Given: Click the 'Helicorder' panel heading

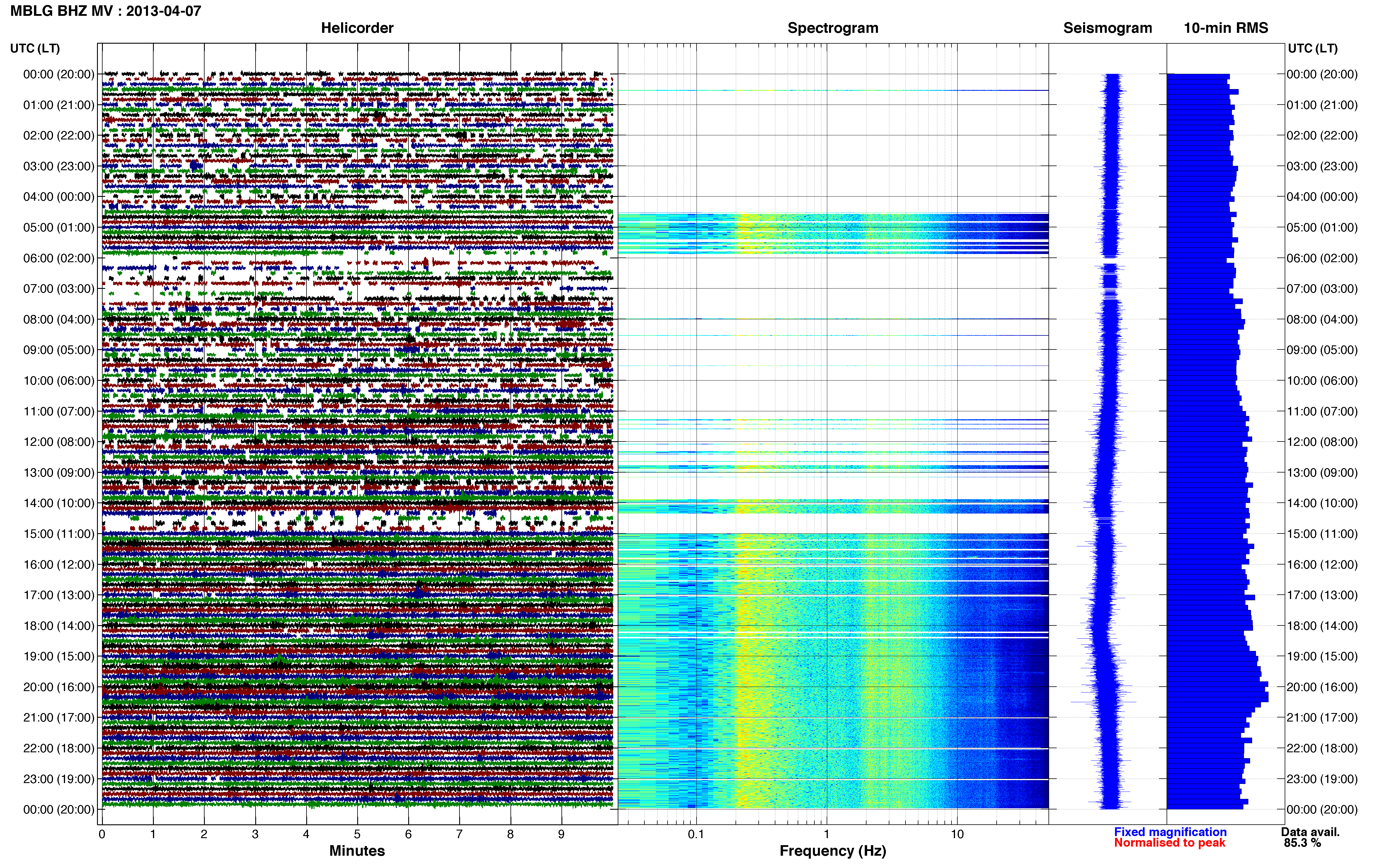Looking at the screenshot, I should coord(357,28).
